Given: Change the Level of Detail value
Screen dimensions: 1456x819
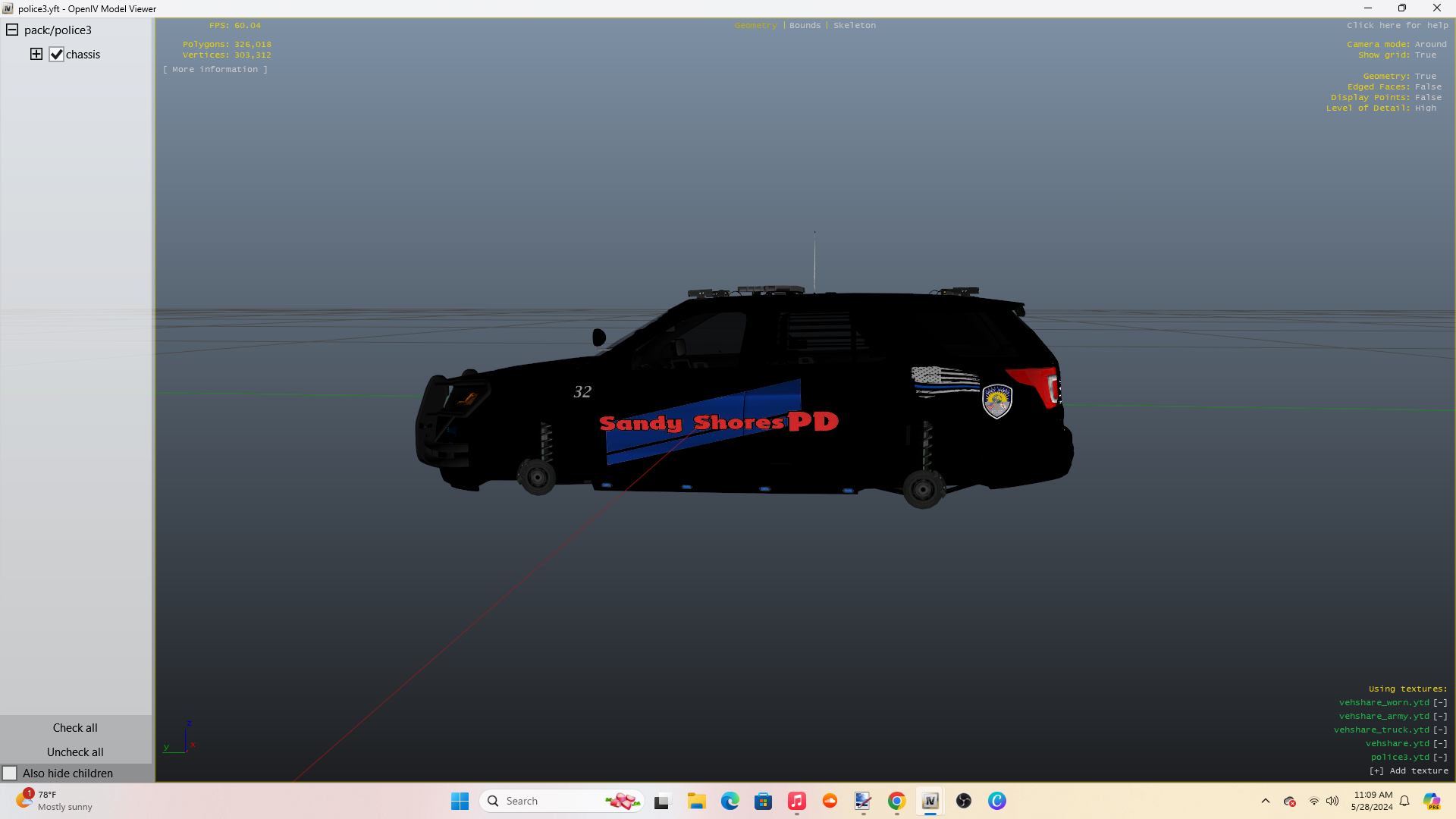Looking at the screenshot, I should (1425, 108).
